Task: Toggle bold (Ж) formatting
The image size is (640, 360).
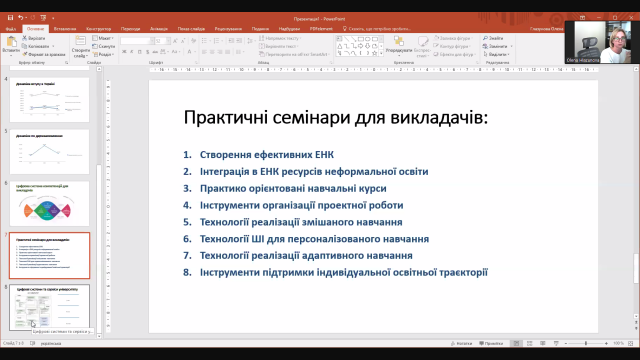Action: (x=124, y=52)
